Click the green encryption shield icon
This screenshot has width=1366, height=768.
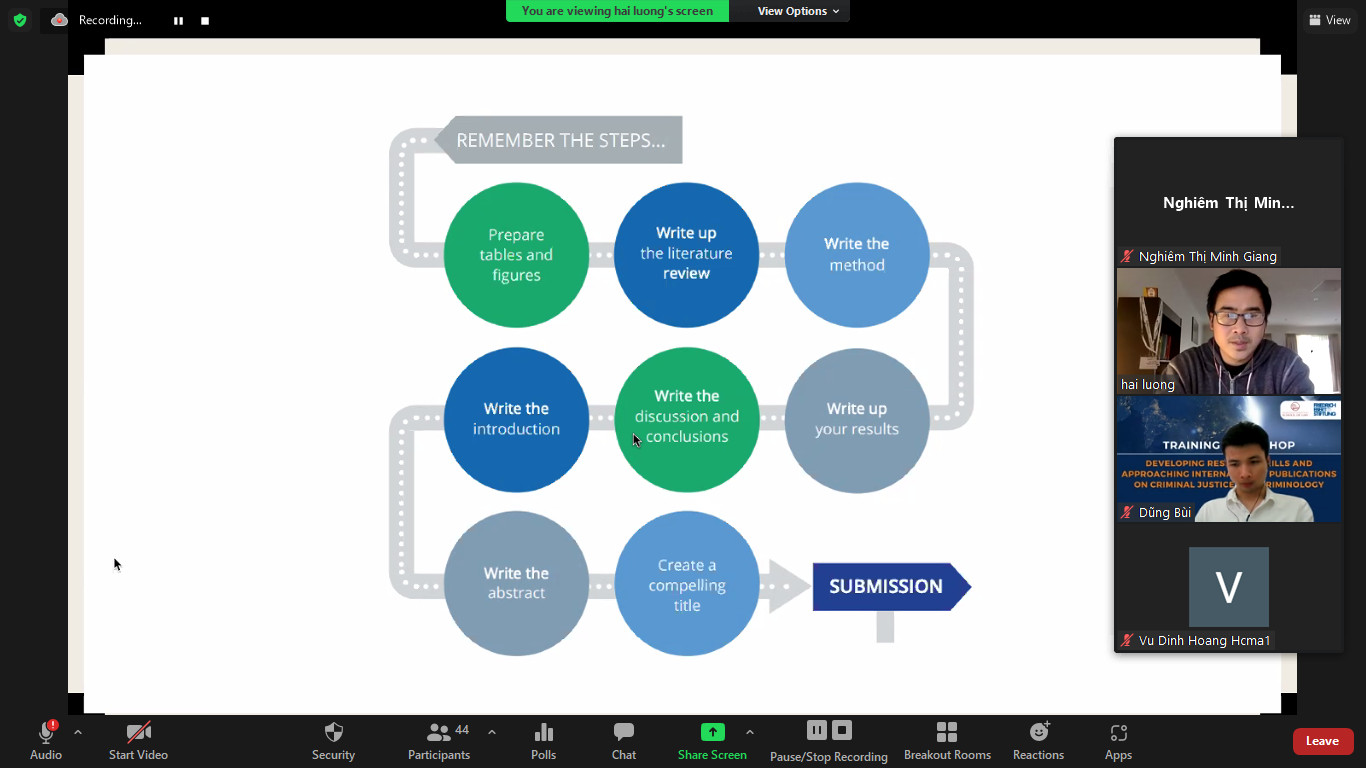pos(20,20)
